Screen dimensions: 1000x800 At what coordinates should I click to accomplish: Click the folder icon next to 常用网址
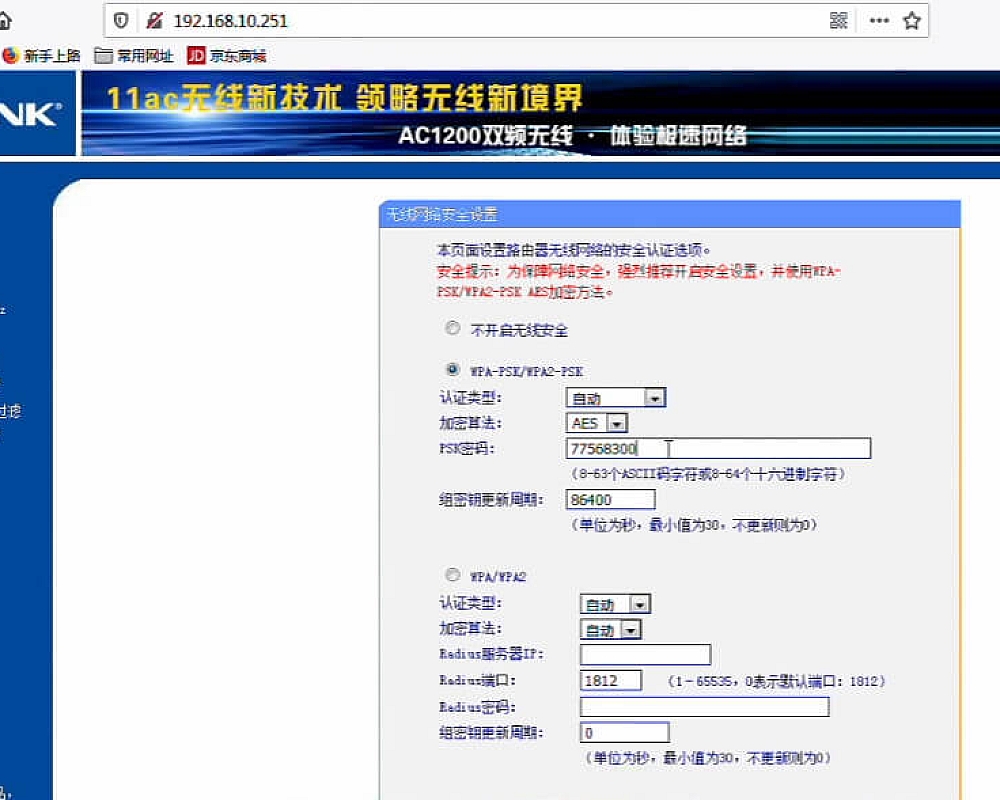click(x=103, y=56)
